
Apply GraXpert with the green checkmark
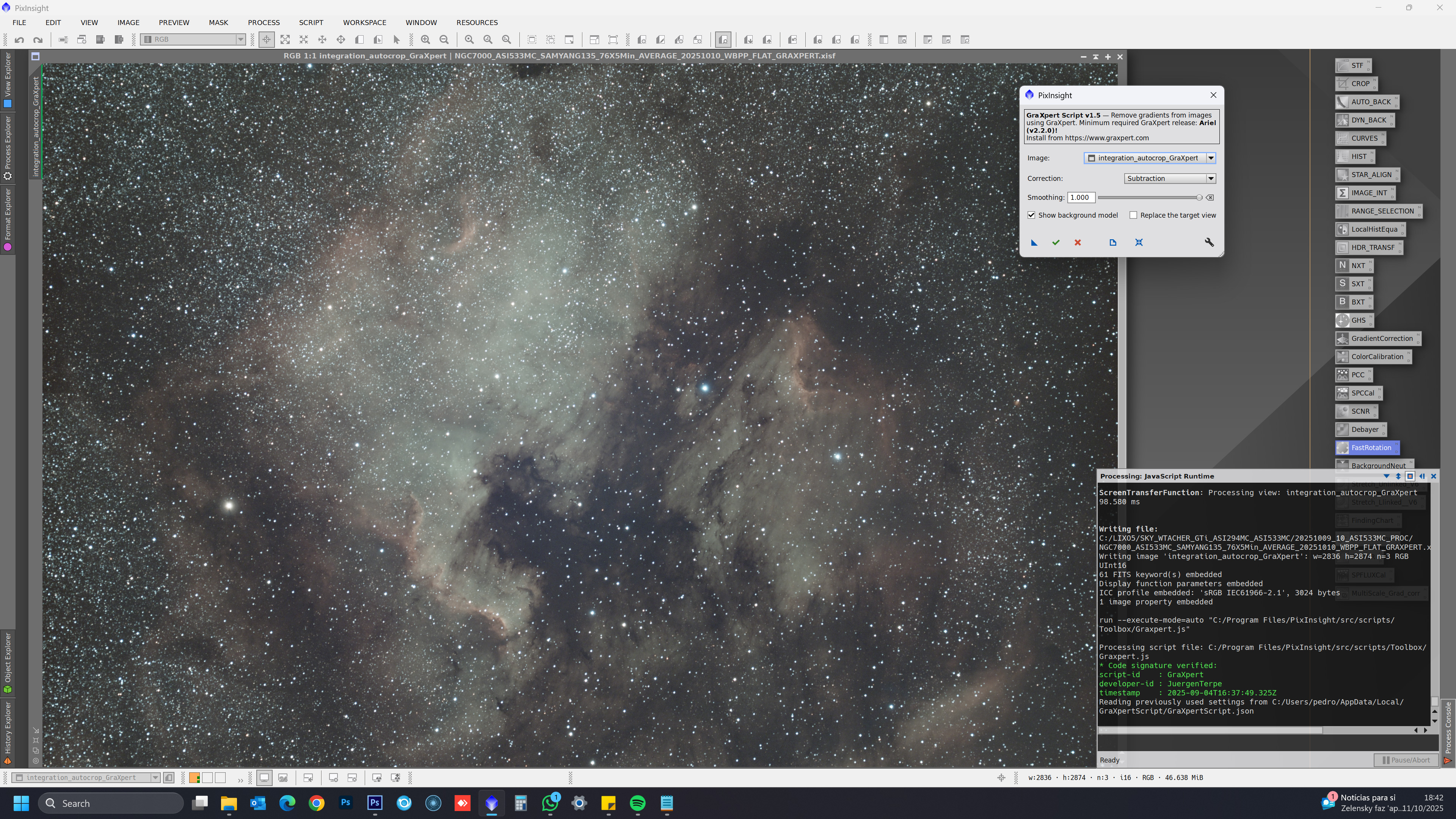coord(1055,243)
